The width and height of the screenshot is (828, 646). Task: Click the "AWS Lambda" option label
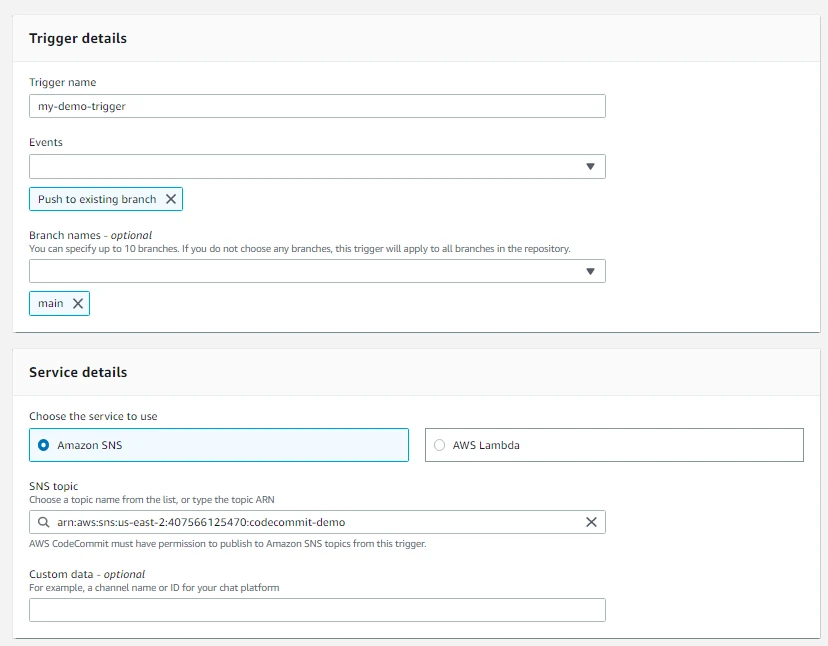tap(486, 445)
